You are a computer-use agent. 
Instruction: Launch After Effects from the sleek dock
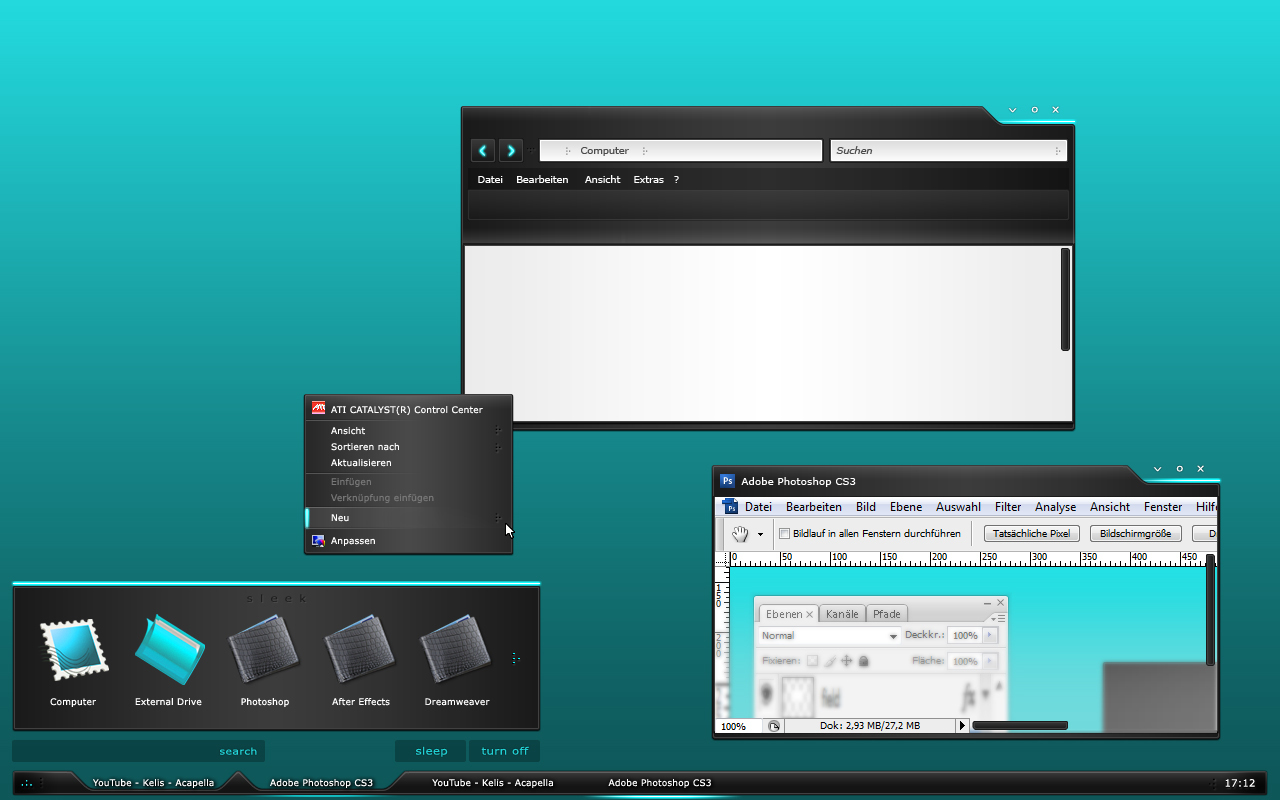pos(360,651)
